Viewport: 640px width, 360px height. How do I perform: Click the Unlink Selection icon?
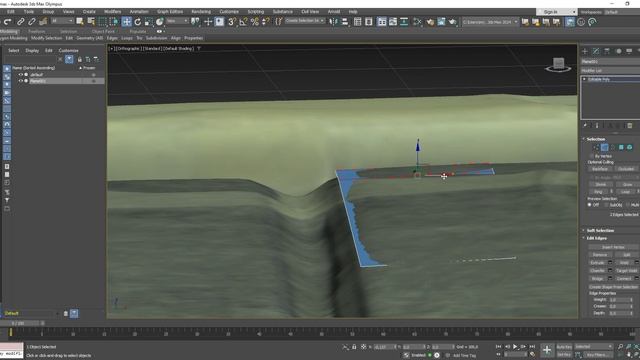tap(31, 22)
